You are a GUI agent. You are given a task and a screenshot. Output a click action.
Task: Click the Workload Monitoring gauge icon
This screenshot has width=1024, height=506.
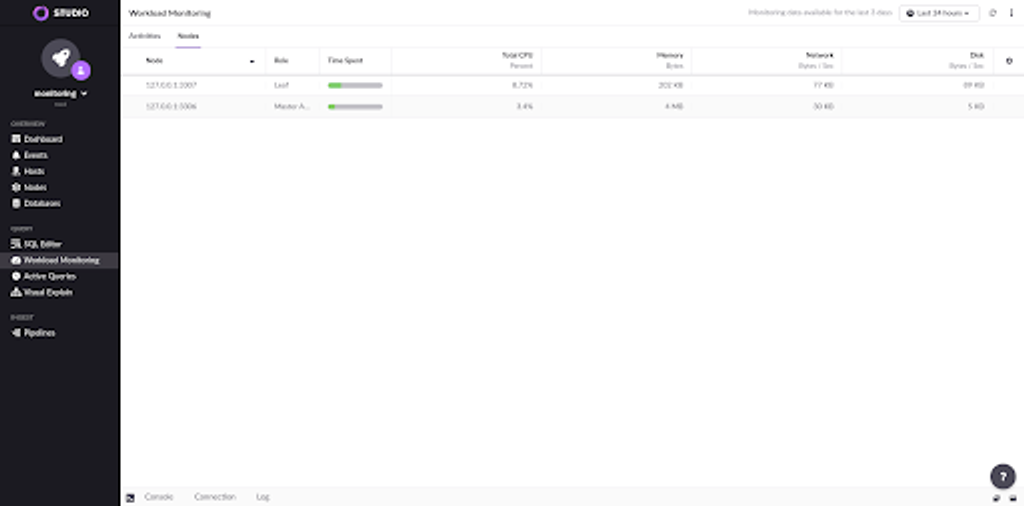click(x=16, y=261)
